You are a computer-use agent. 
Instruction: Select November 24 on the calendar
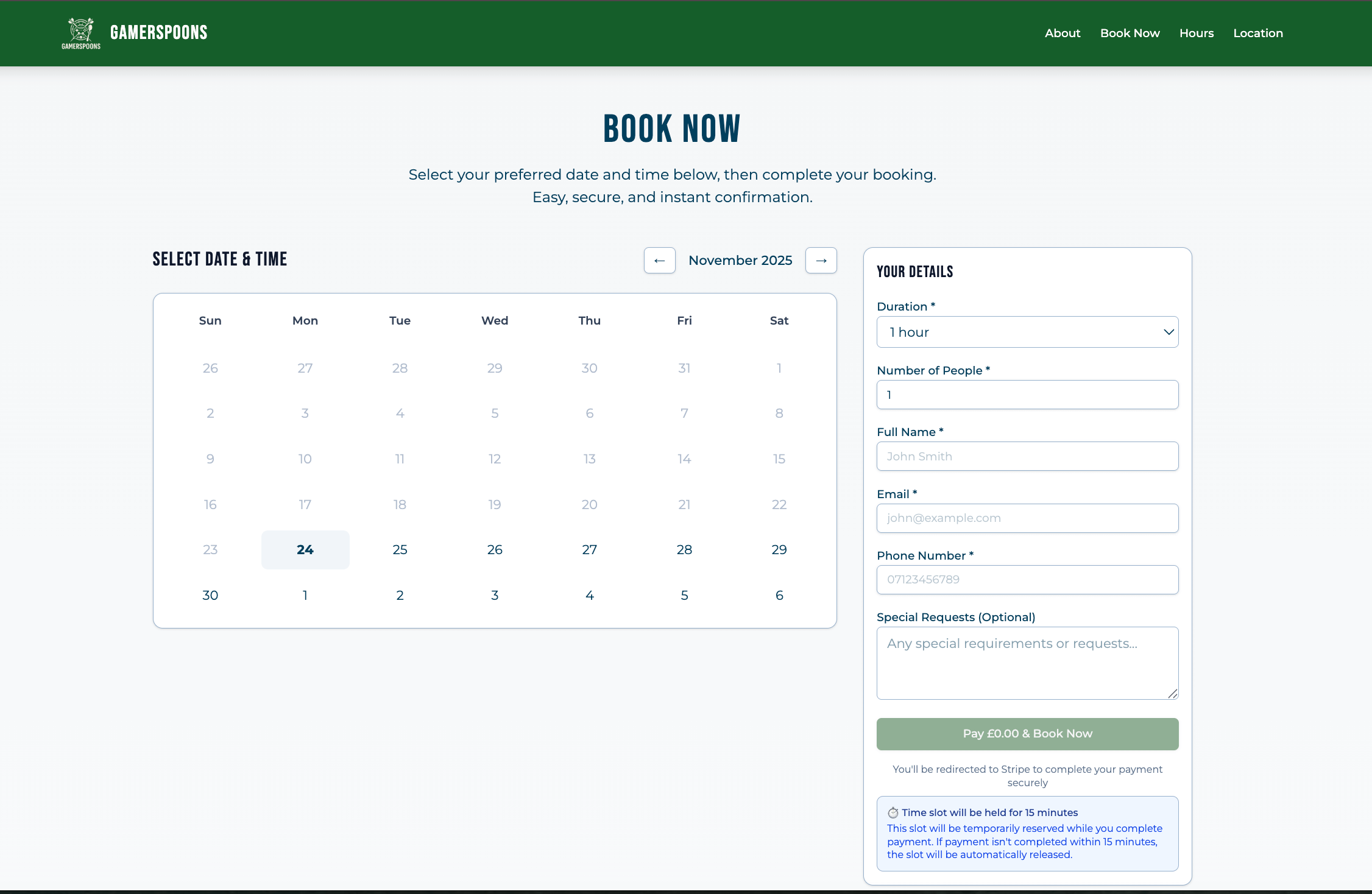[x=305, y=549]
